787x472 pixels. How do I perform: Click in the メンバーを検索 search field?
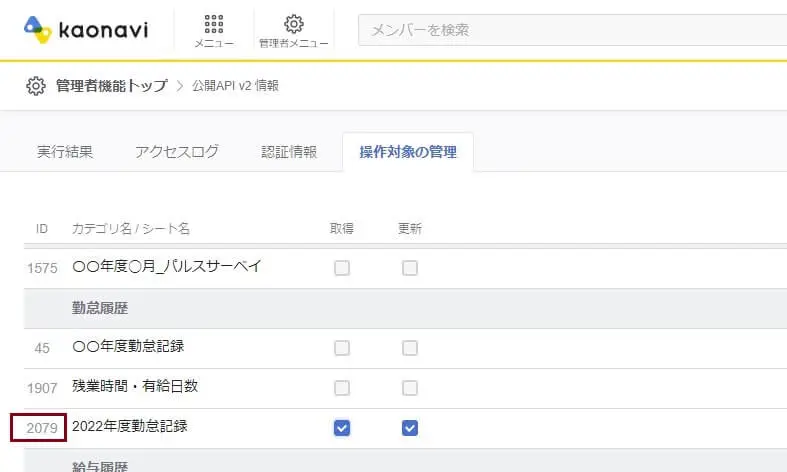pyautogui.click(x=570, y=30)
